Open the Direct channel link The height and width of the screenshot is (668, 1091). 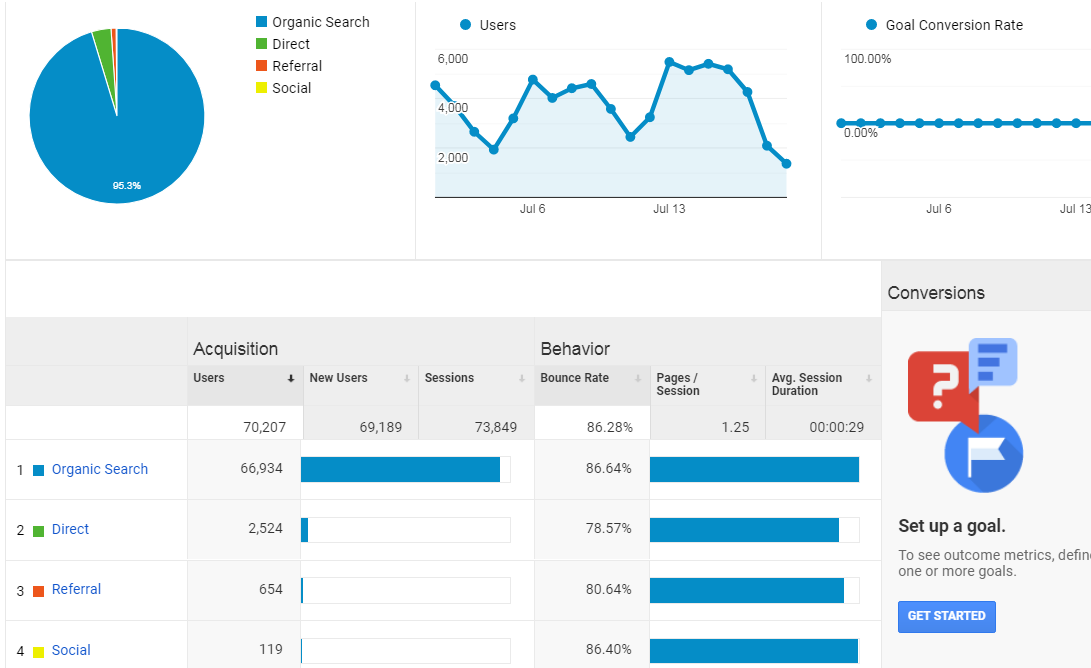pos(70,529)
